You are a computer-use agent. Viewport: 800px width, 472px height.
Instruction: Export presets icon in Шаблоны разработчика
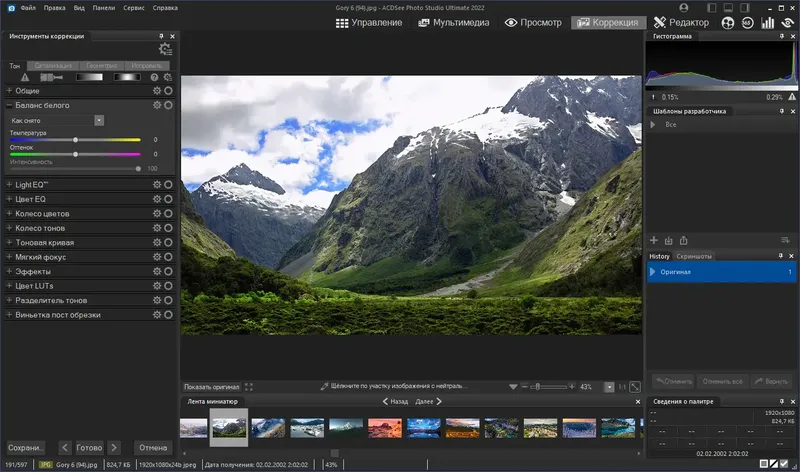coord(684,240)
